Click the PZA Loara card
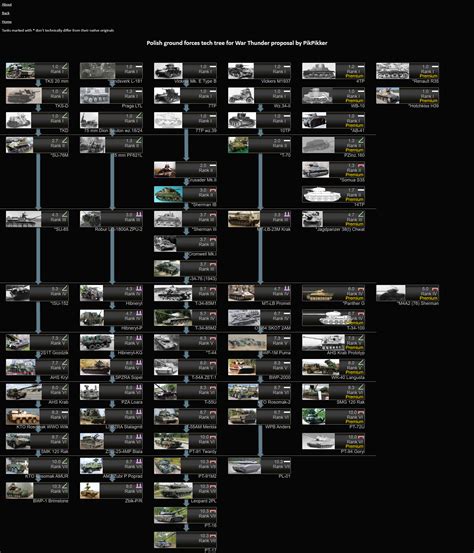The width and height of the screenshot is (474, 553). 111,392
